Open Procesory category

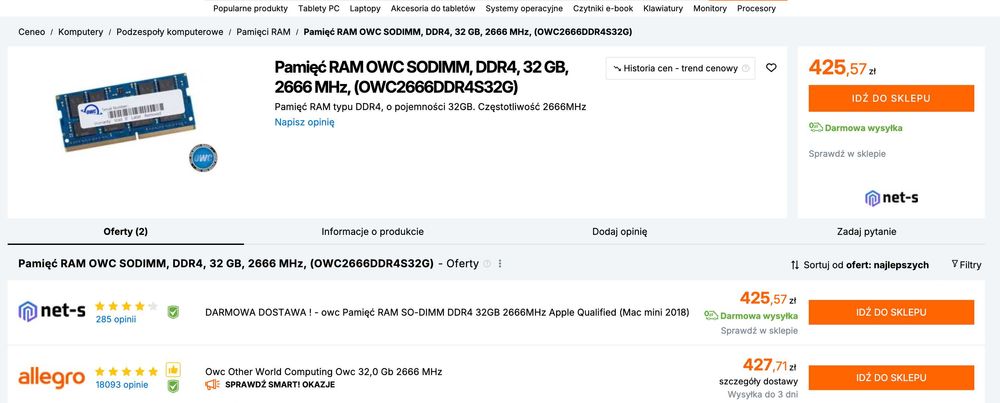[x=756, y=8]
